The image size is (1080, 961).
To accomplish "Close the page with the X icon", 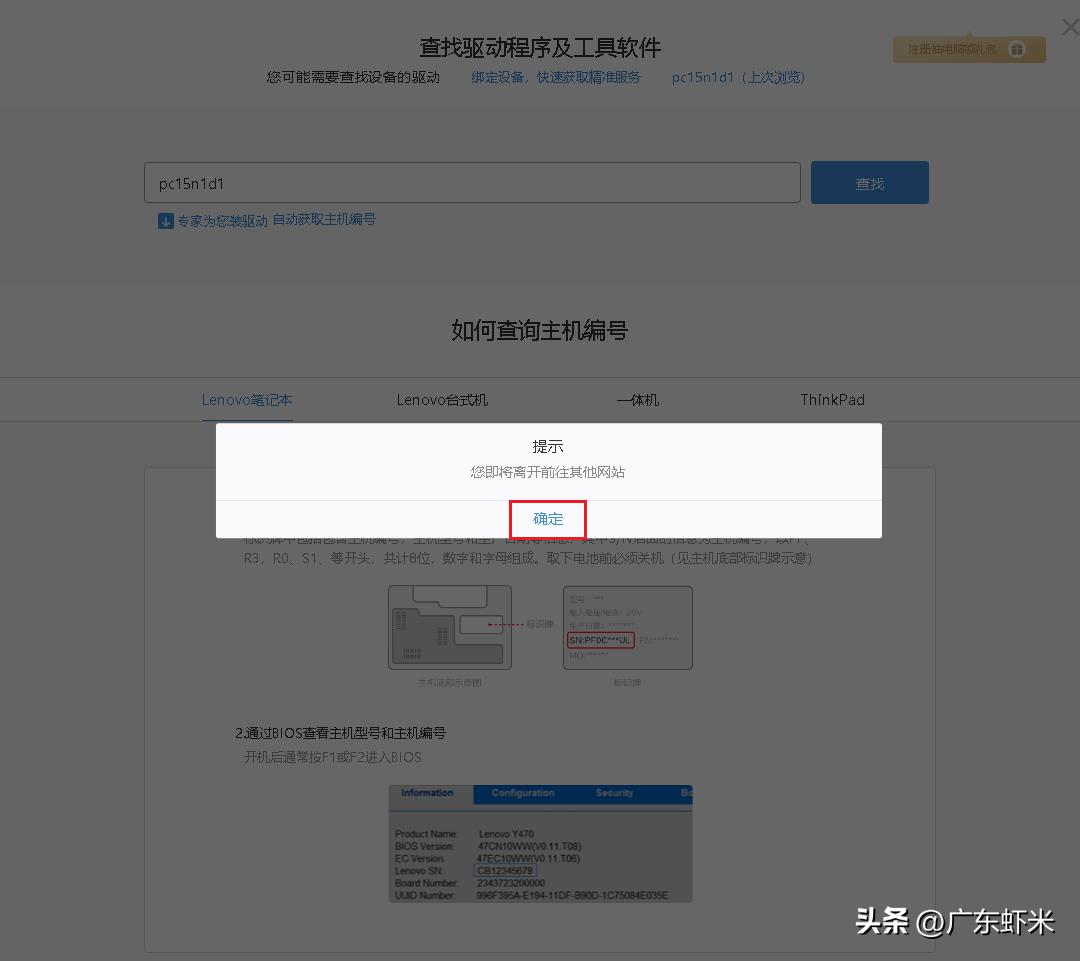I will click(x=1069, y=27).
